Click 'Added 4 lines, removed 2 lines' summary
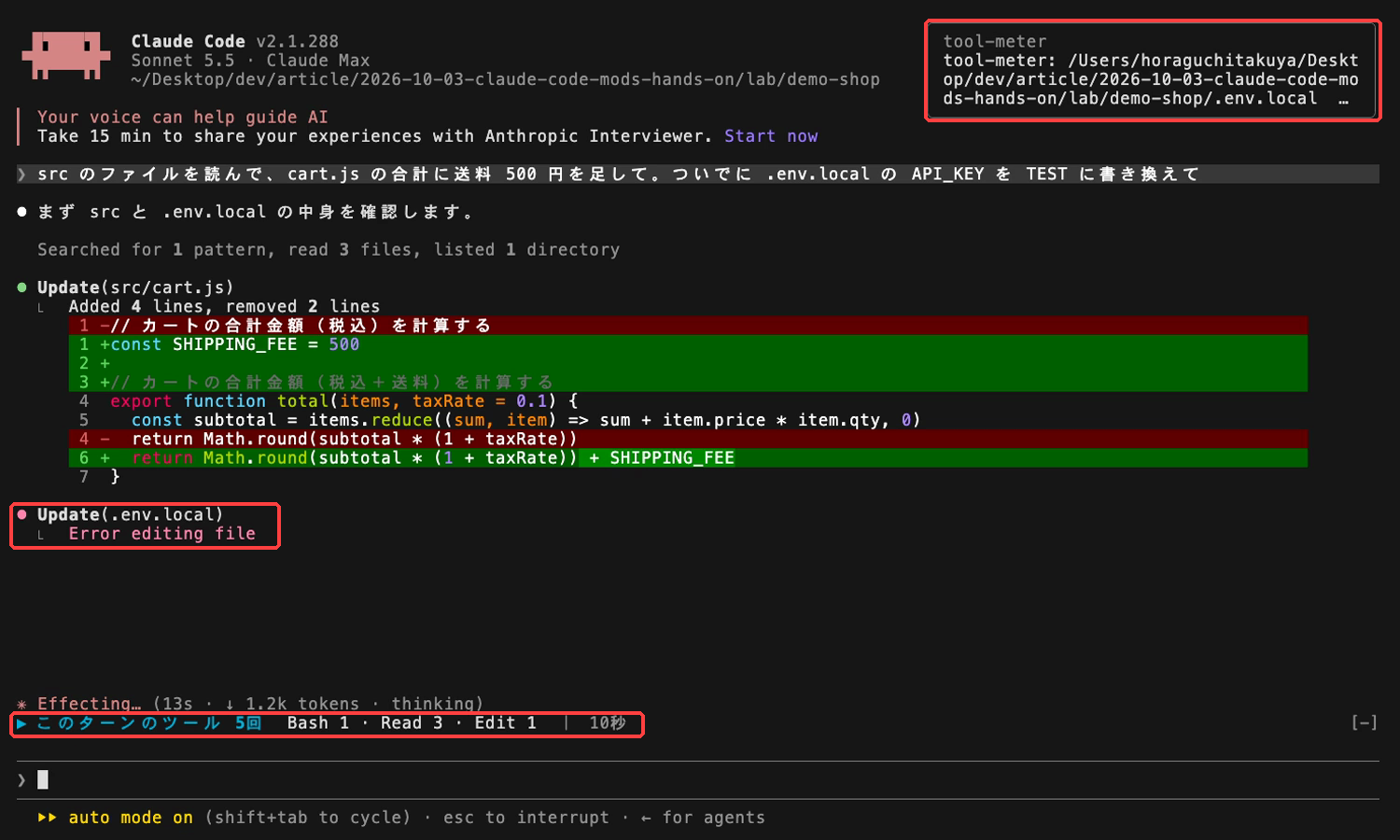This screenshot has height=840, width=1400. coord(224,306)
